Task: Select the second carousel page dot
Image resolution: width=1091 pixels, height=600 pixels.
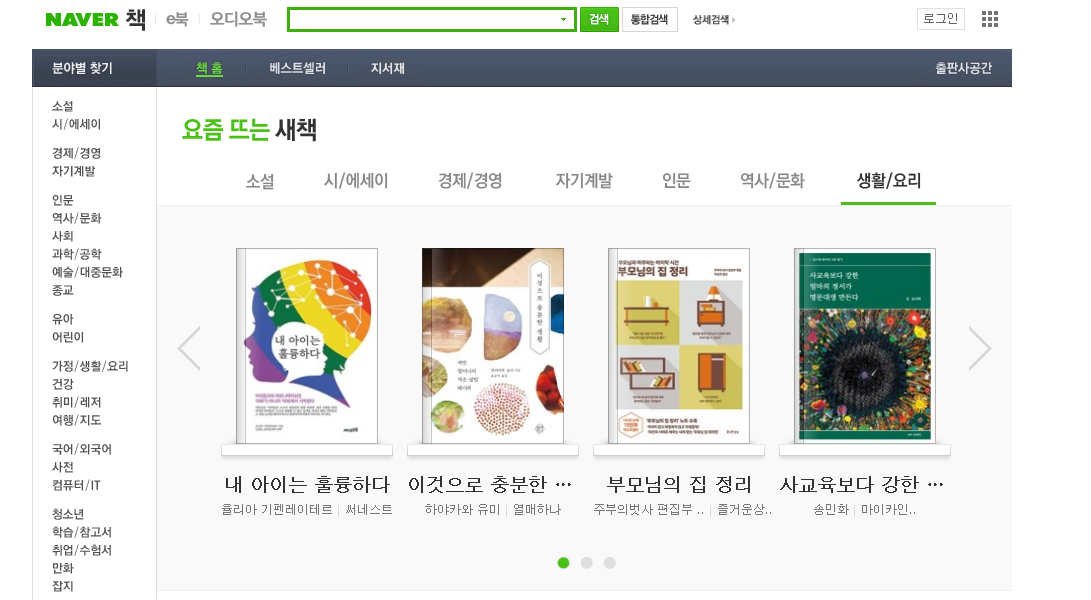Action: (x=587, y=562)
